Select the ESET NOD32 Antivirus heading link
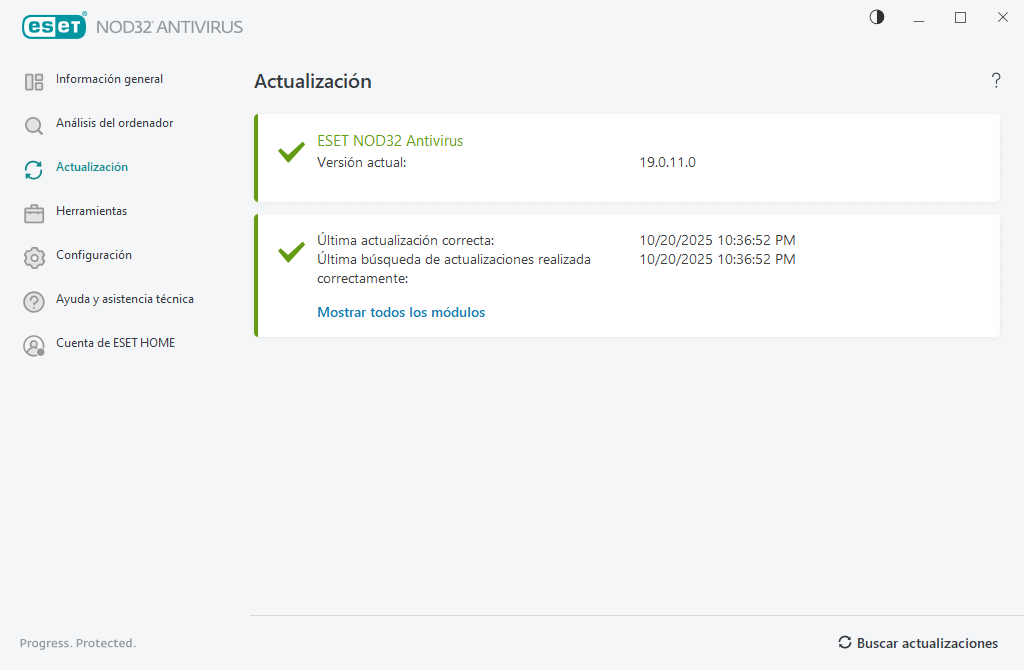The width and height of the screenshot is (1024, 670). coord(390,140)
